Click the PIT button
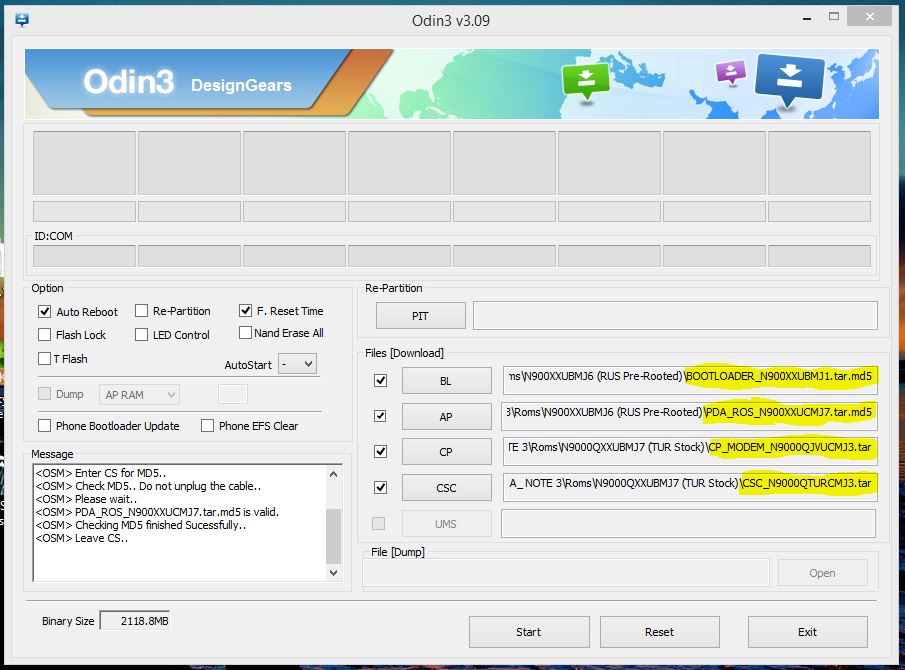This screenshot has width=905, height=670. 420,316
